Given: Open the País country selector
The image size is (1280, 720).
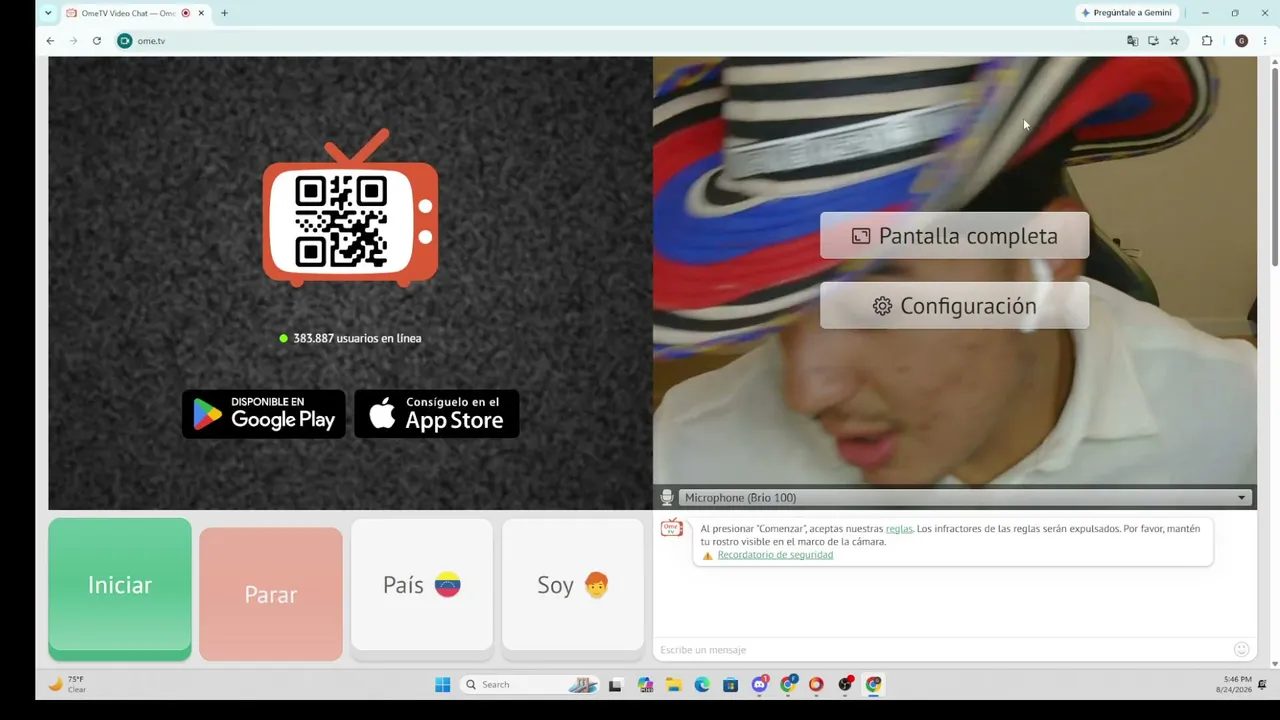Looking at the screenshot, I should click(x=422, y=585).
